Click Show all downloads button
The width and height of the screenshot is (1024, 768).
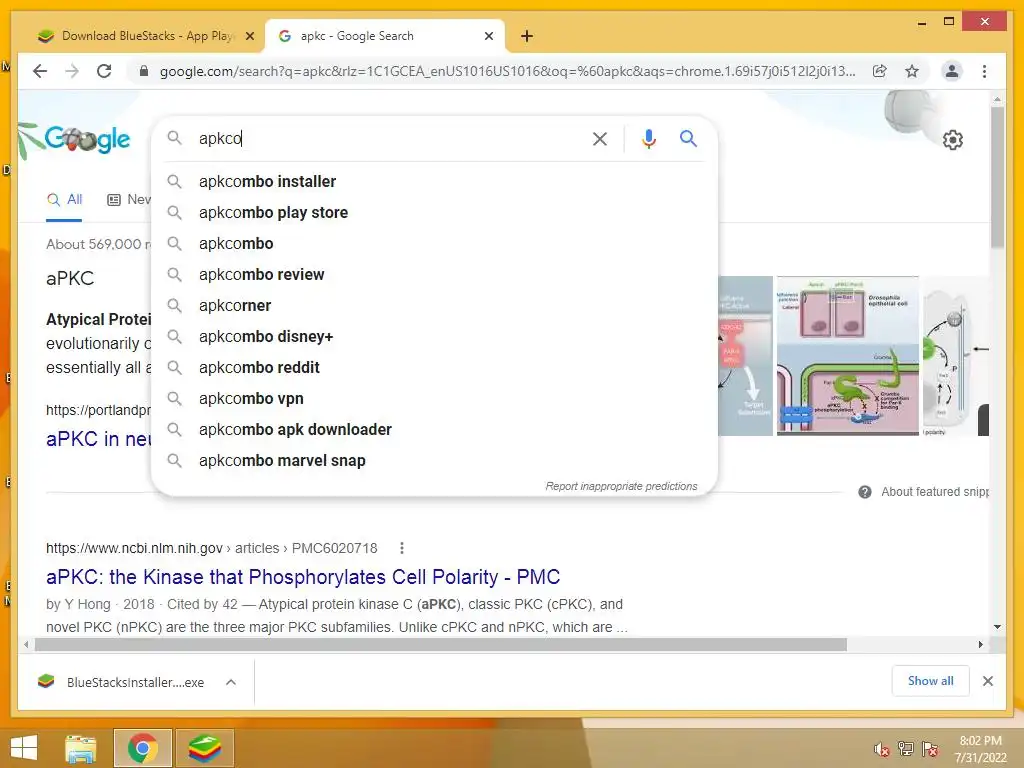pos(931,681)
